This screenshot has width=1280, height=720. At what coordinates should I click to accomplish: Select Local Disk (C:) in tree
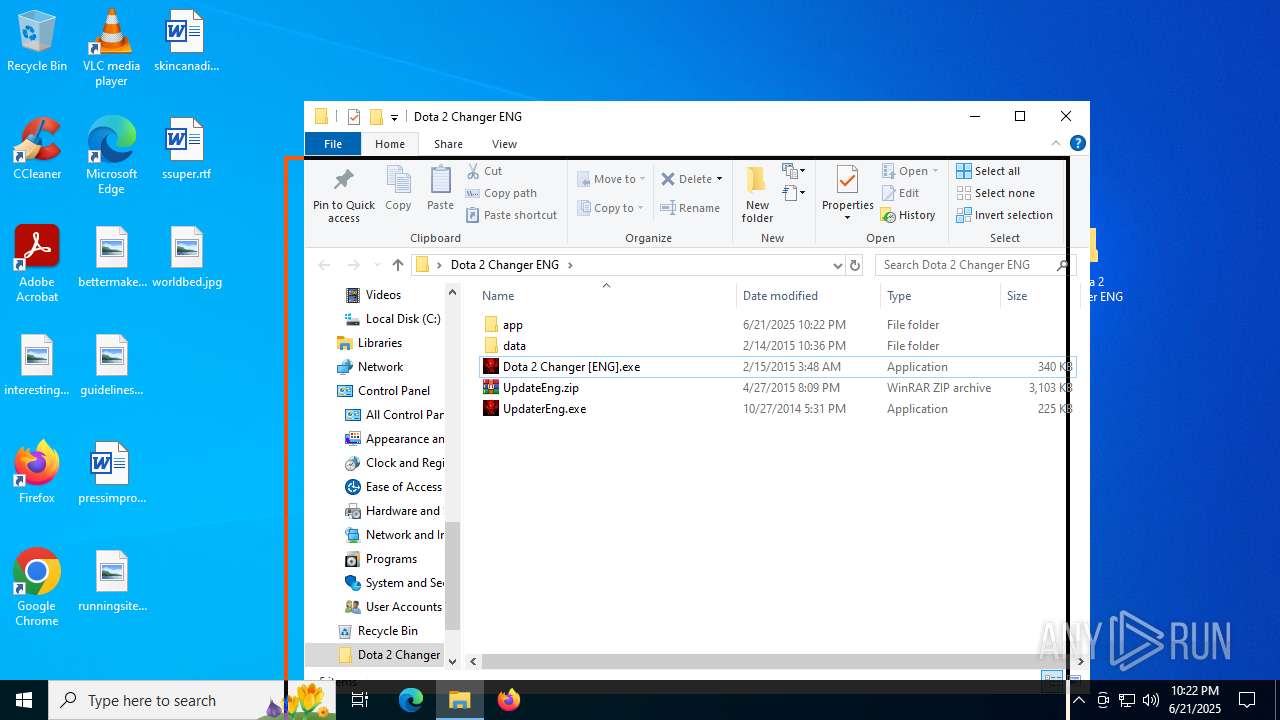pyautogui.click(x=392, y=319)
